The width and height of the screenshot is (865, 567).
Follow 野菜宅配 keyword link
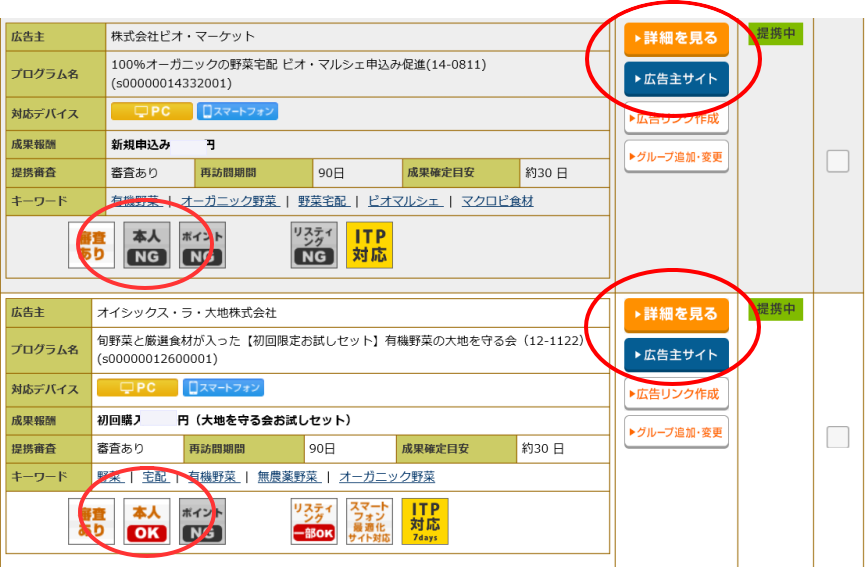(x=323, y=201)
